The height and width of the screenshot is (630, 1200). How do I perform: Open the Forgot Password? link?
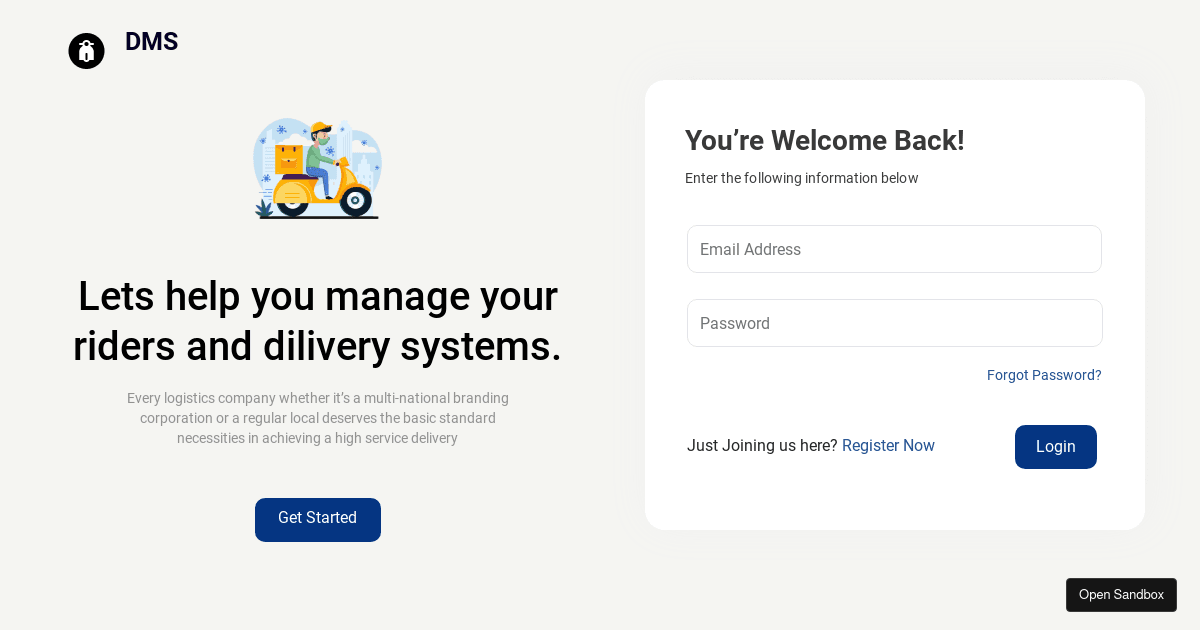click(x=1044, y=375)
